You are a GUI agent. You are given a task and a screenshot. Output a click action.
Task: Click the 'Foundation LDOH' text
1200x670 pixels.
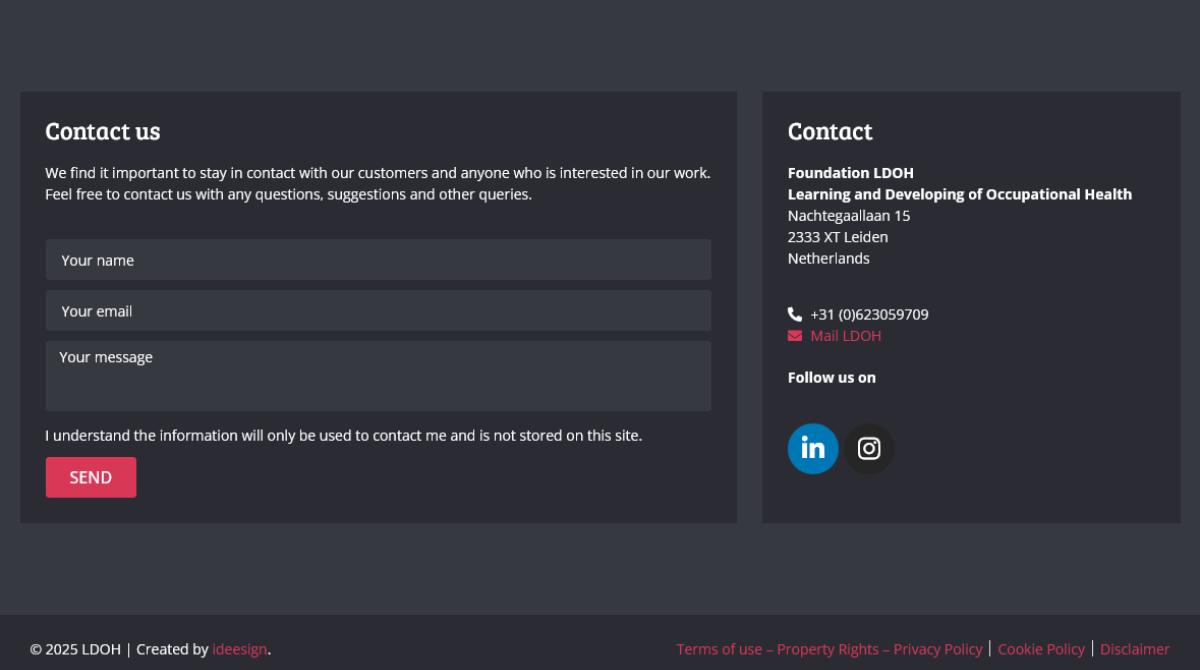tap(851, 173)
